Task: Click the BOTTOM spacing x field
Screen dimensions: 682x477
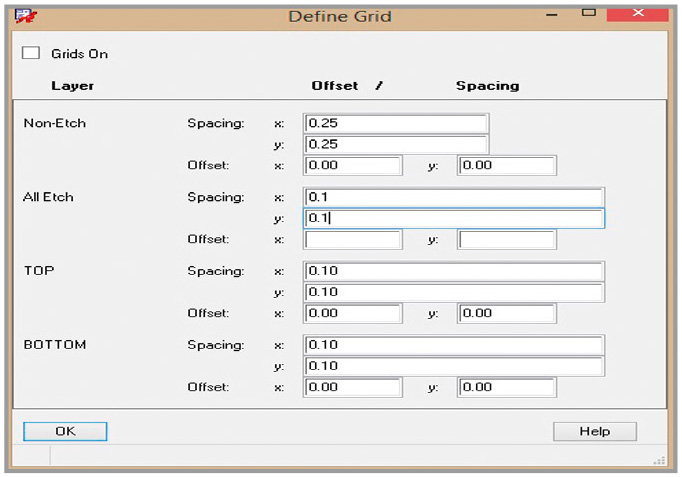Action: tap(454, 345)
